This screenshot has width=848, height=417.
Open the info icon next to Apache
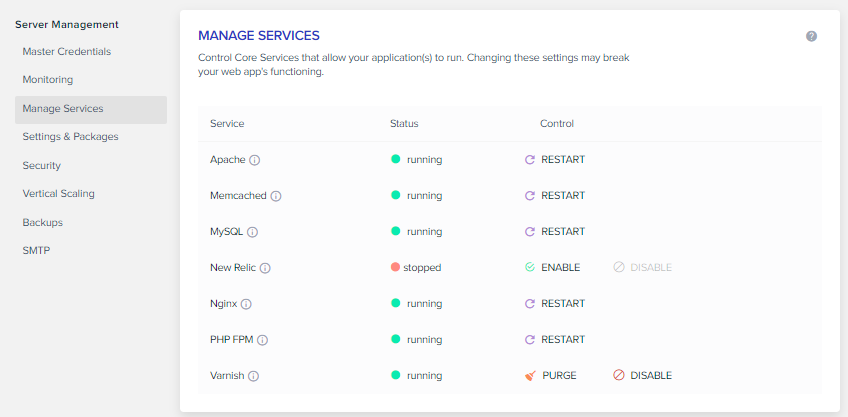[255, 160]
